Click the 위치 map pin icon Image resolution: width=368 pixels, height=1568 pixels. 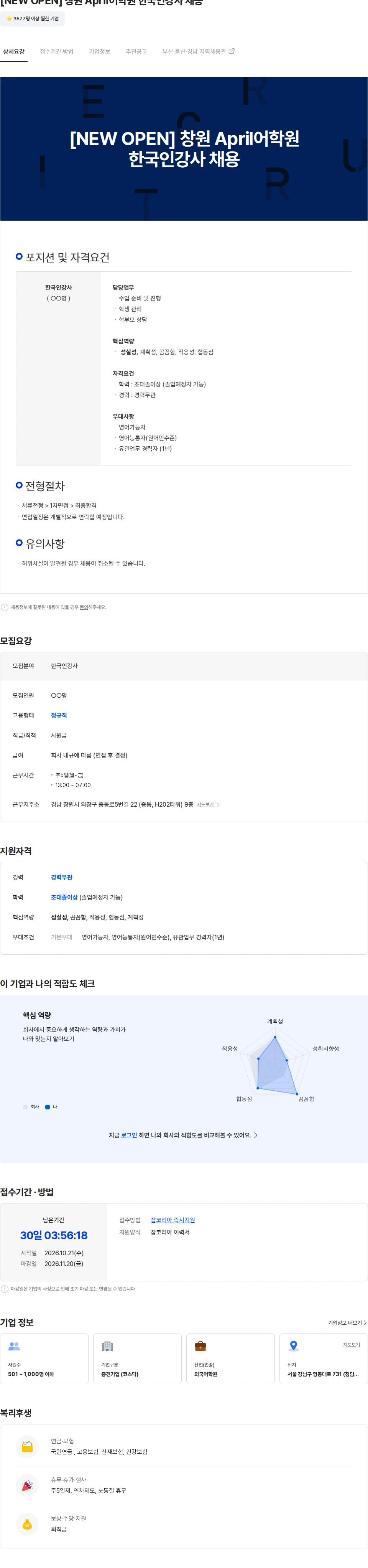tap(293, 1347)
